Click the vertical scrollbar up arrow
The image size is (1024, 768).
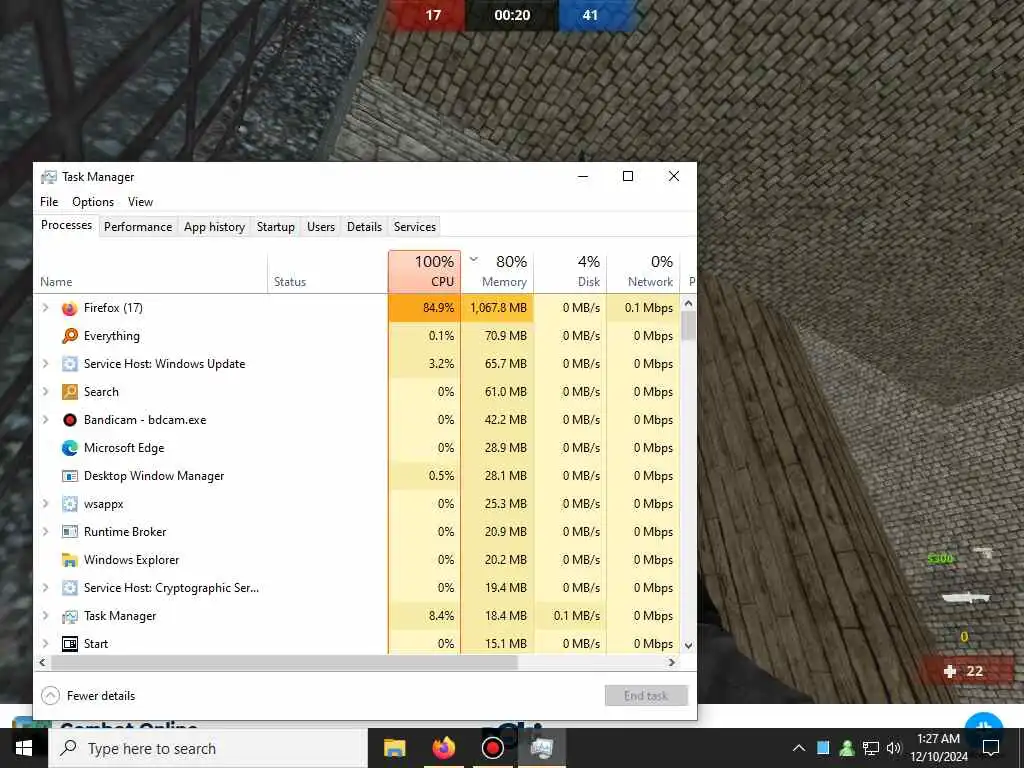pos(688,304)
